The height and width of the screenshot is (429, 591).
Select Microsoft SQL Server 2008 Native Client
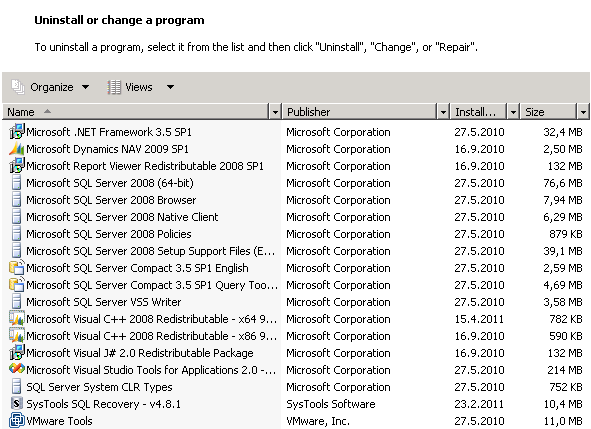pyautogui.click(x=122, y=217)
